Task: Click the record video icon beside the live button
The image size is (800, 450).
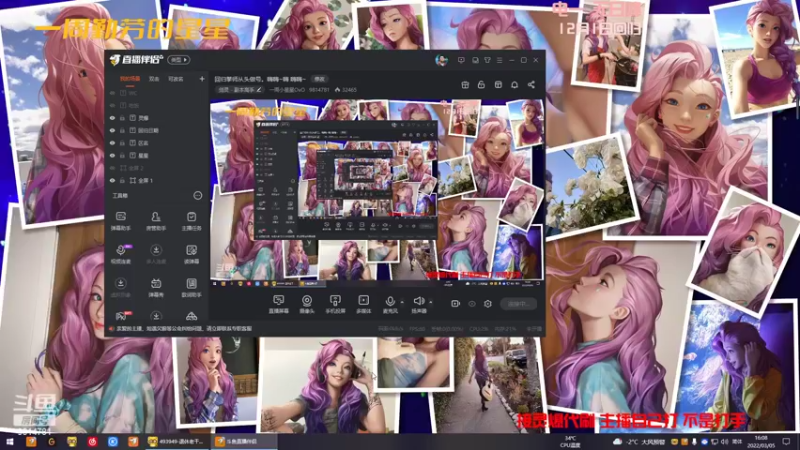Action: 455,304
